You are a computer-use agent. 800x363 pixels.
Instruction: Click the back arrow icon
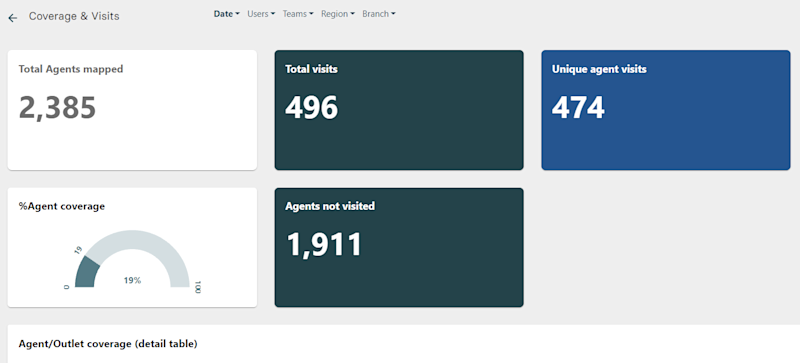point(13,18)
